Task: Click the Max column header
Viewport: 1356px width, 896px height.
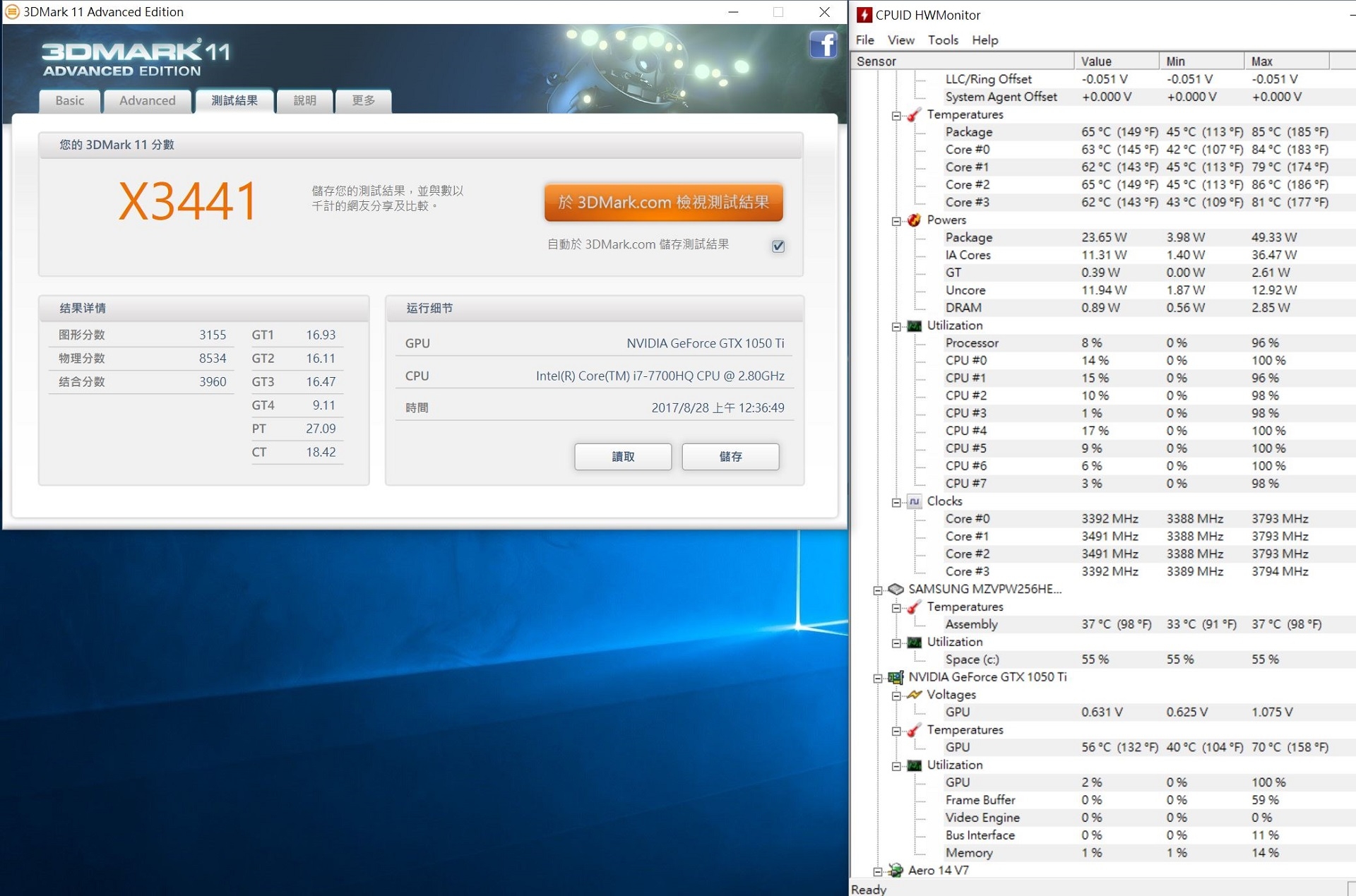Action: (x=1287, y=61)
